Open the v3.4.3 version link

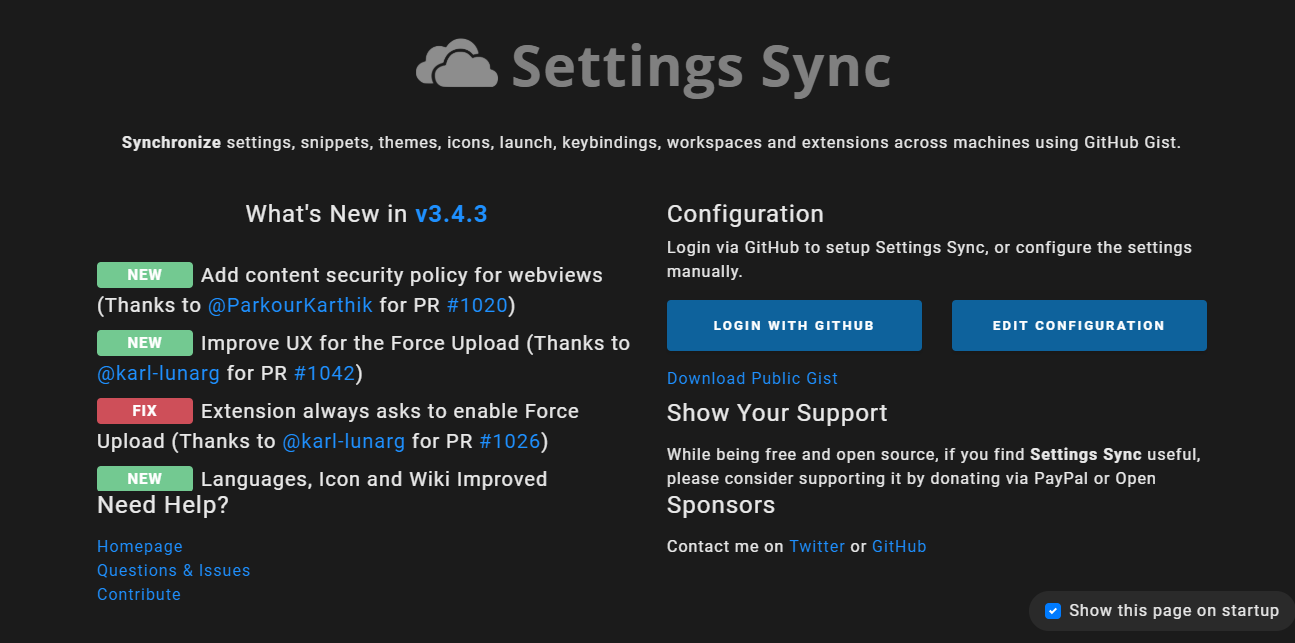451,214
